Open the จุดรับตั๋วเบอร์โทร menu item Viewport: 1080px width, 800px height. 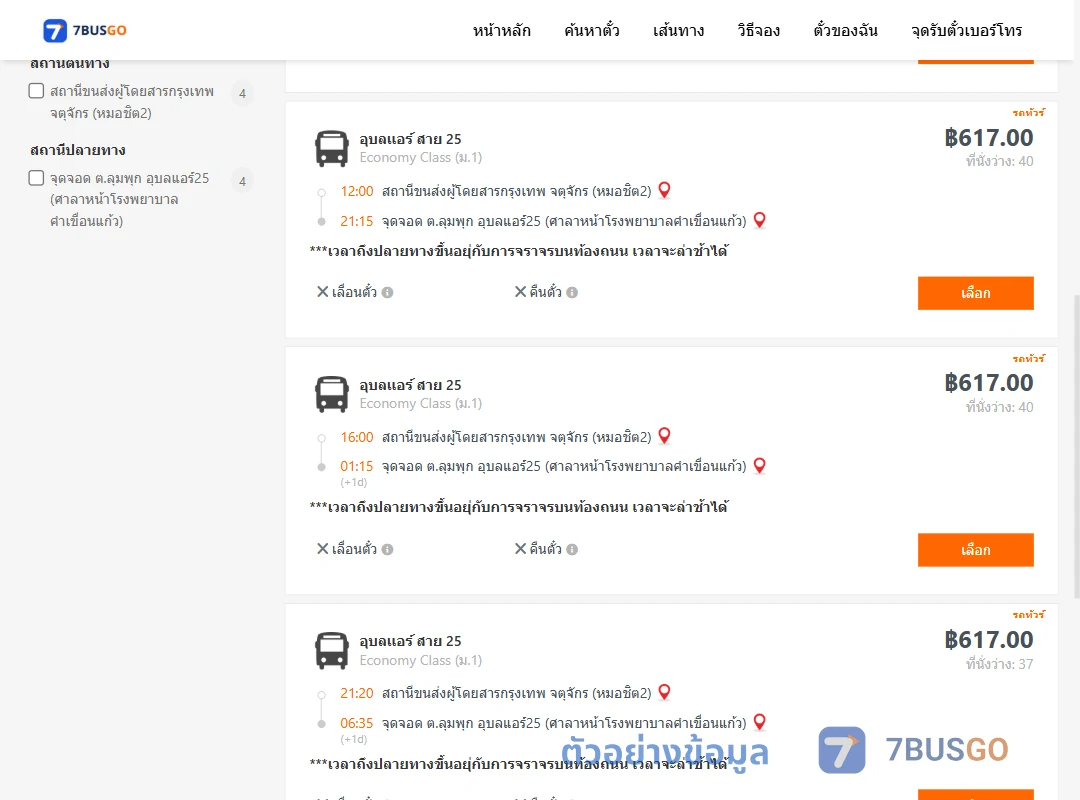coord(966,30)
